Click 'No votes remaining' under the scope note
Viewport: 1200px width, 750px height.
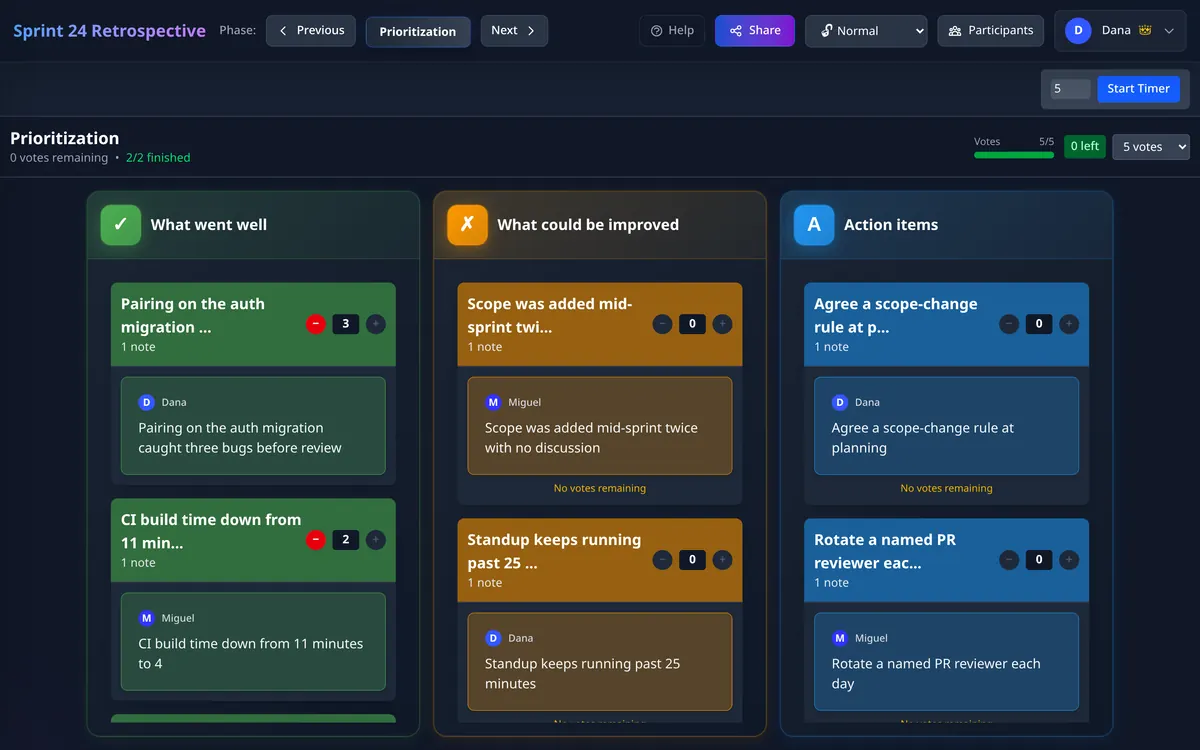point(600,489)
